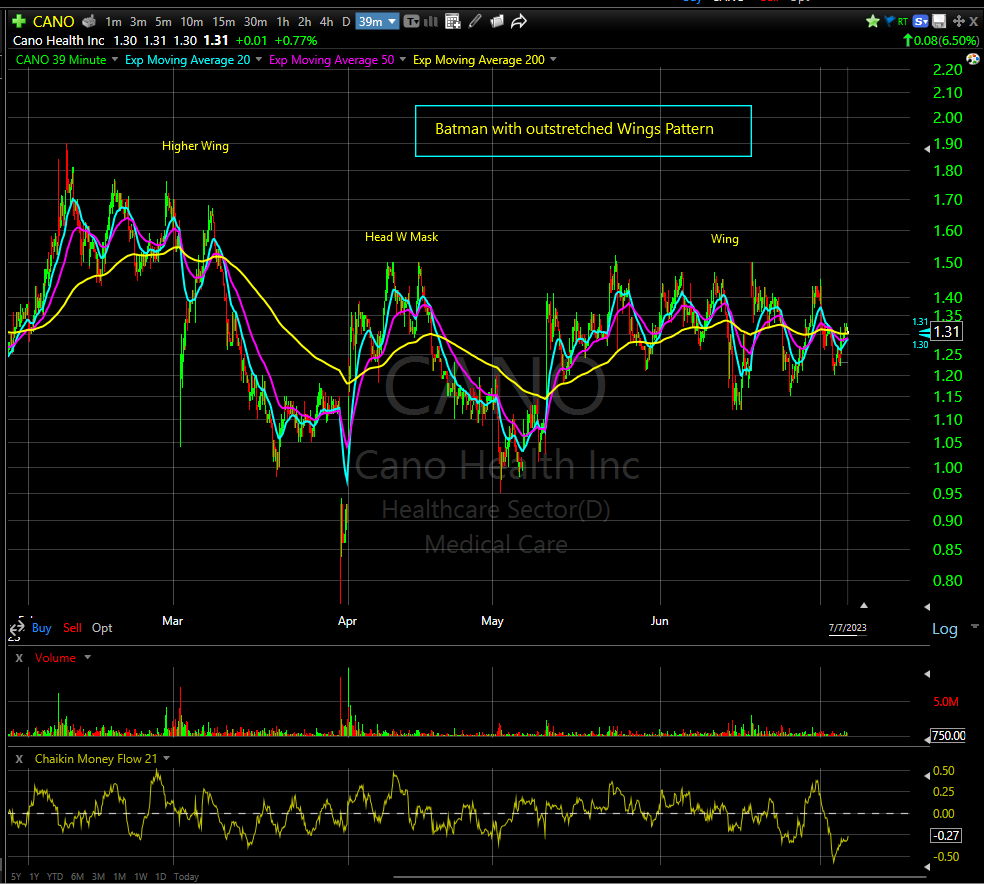Viewport: 984px width, 884px height.
Task: Click the red Sell button
Action: [72, 628]
